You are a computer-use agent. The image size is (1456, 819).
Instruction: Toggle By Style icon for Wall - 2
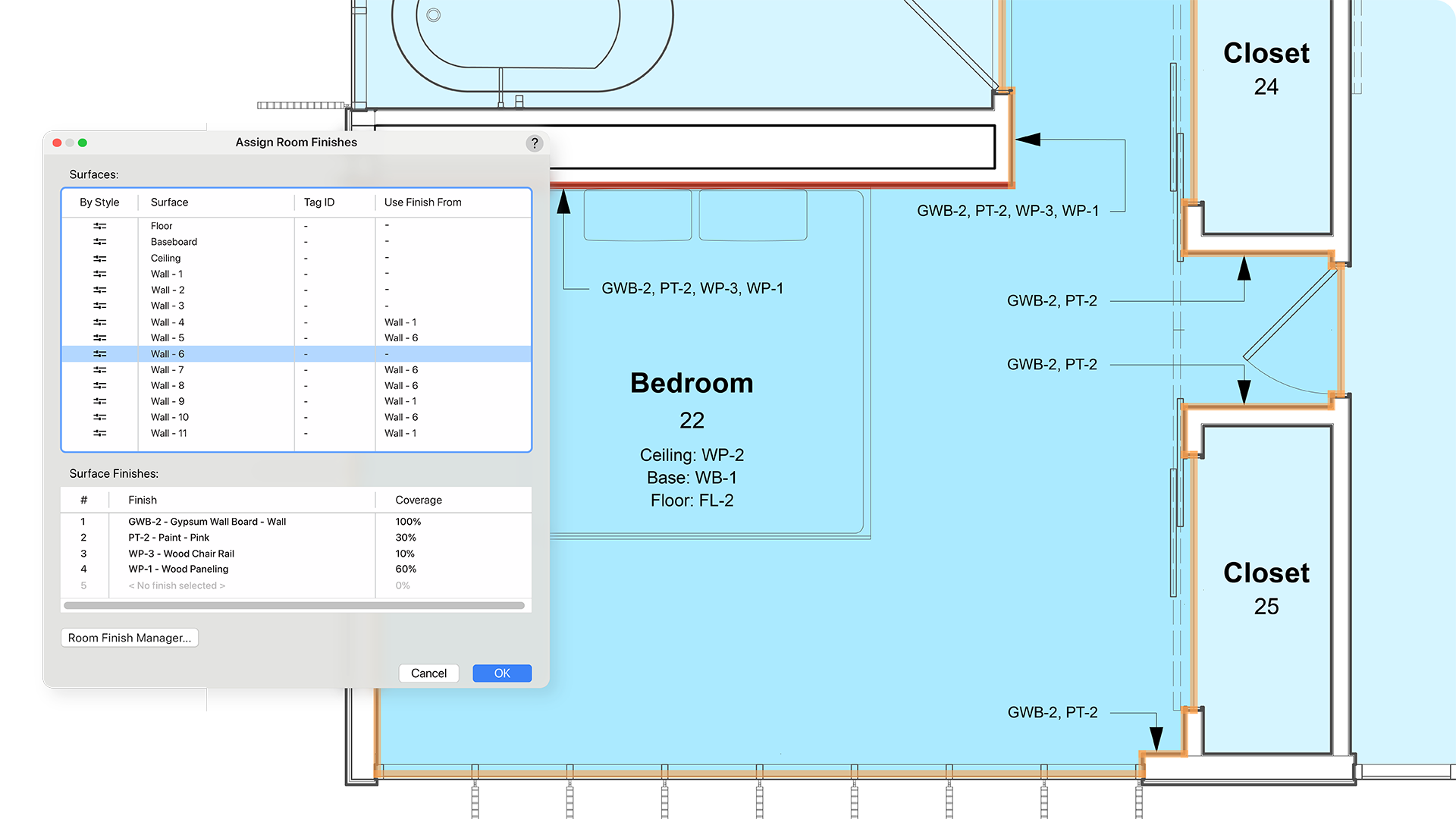(x=100, y=290)
